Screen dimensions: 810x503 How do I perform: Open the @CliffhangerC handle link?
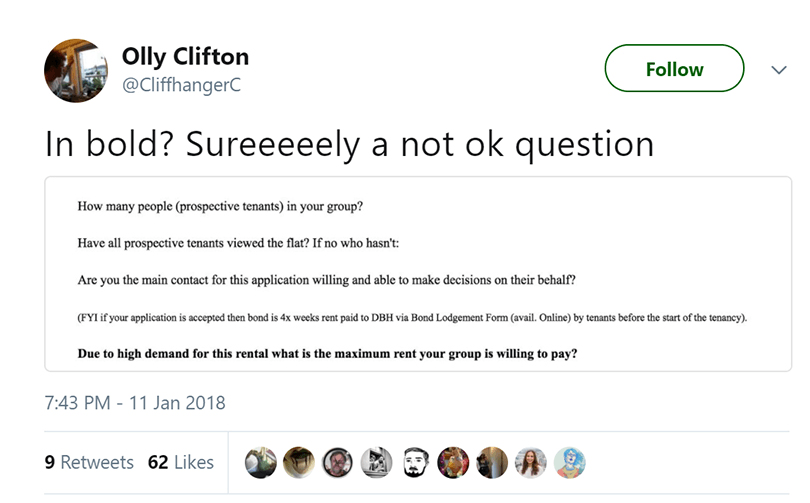point(181,86)
